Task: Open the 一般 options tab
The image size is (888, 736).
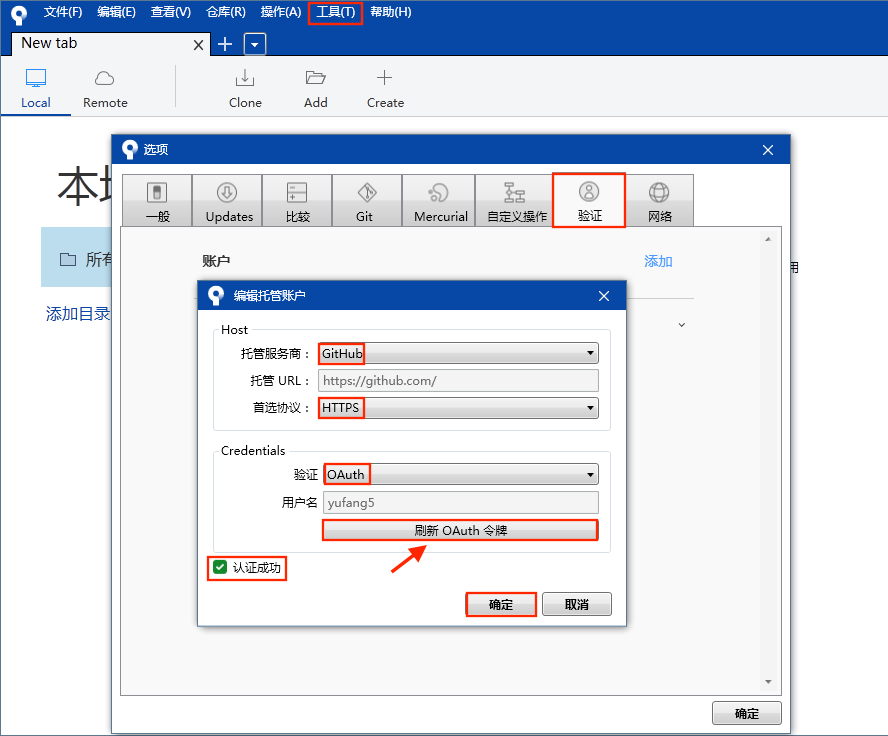Action: 157,201
